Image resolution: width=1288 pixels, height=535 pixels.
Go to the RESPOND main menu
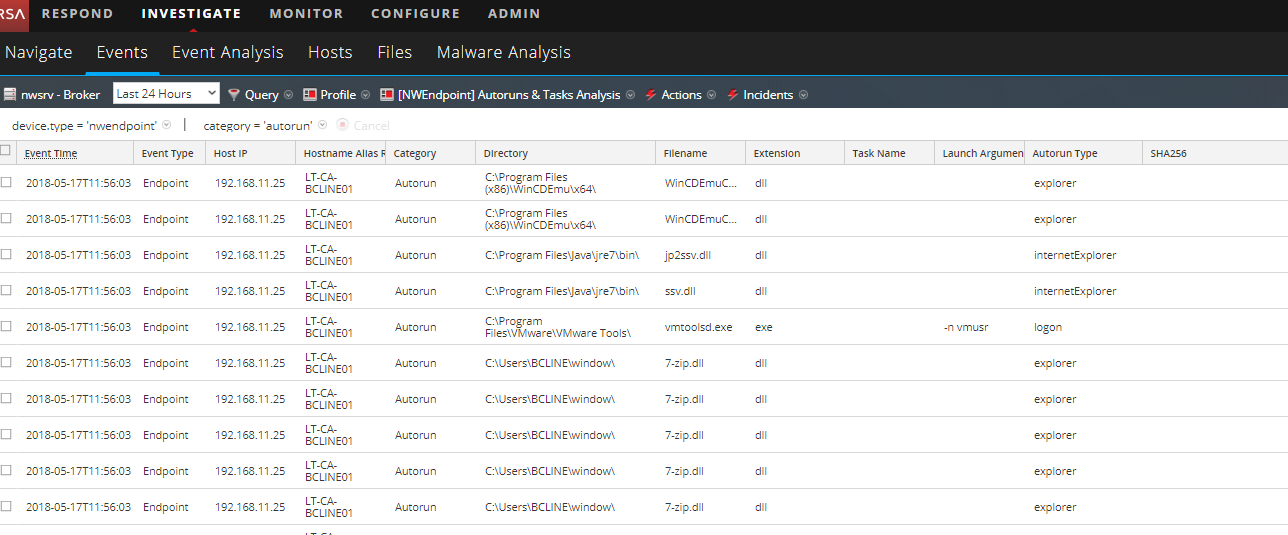point(77,14)
